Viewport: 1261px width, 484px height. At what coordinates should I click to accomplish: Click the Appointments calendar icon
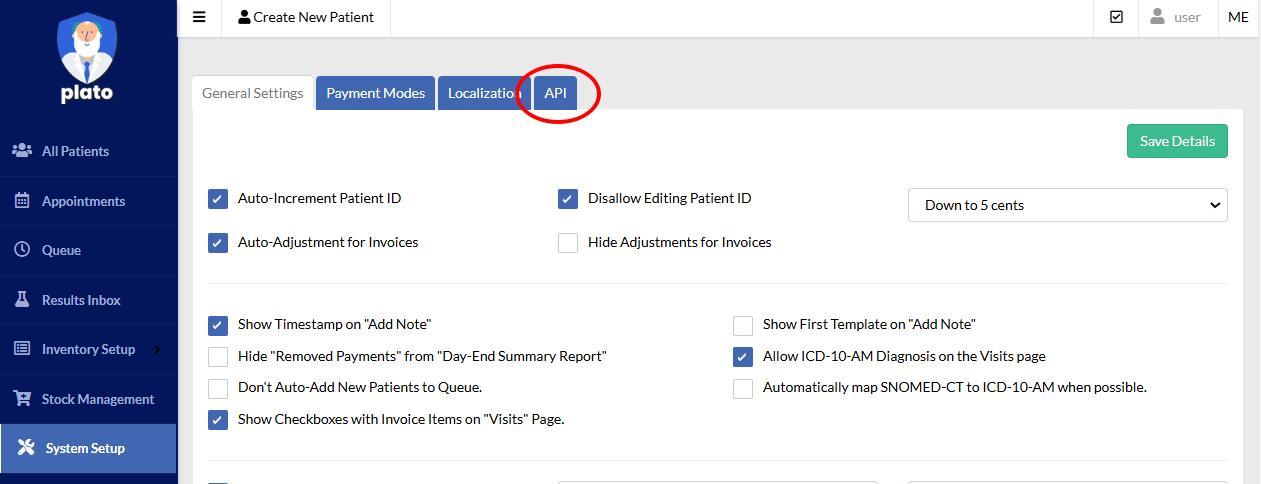(22, 200)
